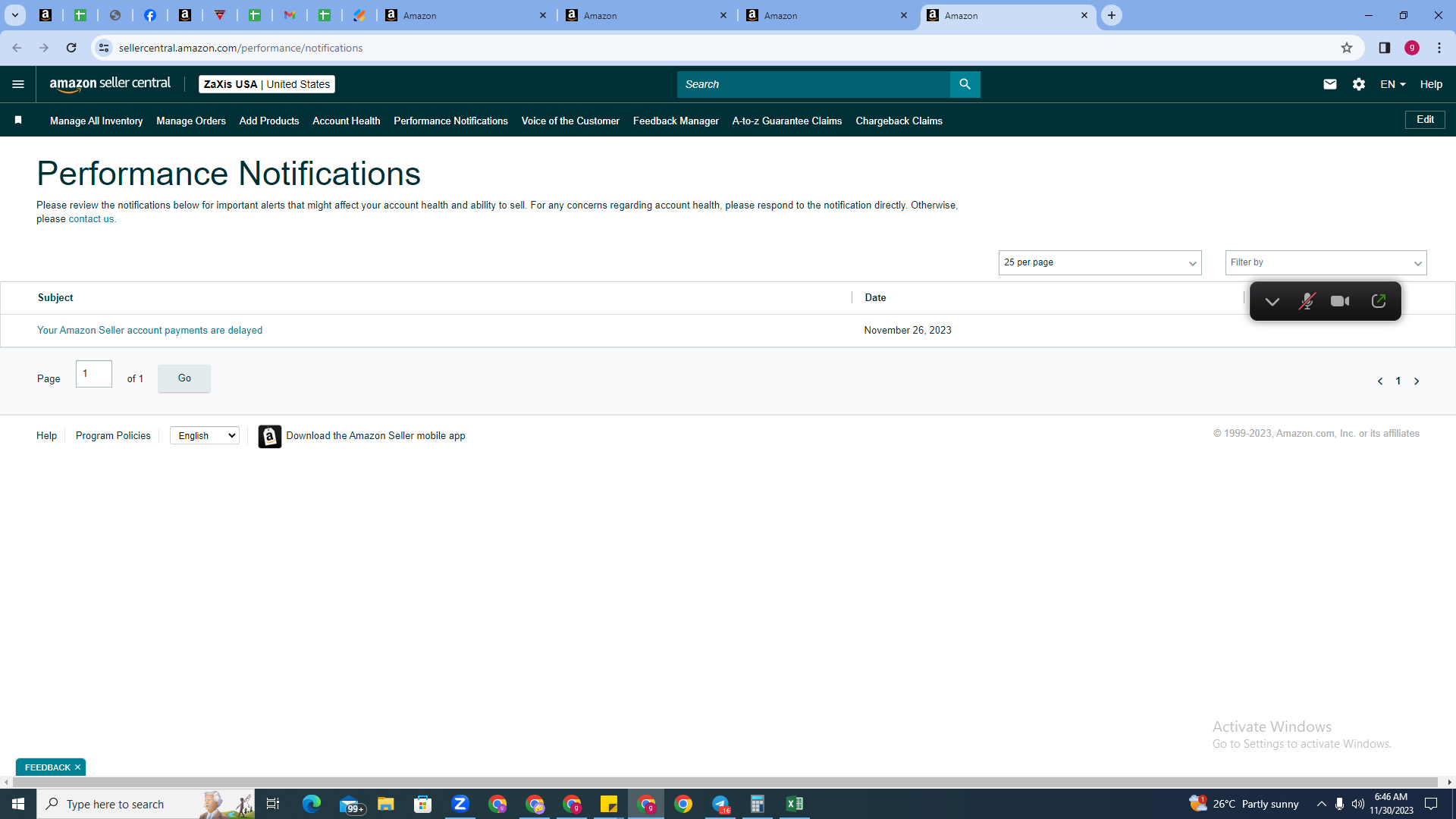The height and width of the screenshot is (819, 1456).
Task: Open Chargeback Claims
Action: pyautogui.click(x=899, y=121)
